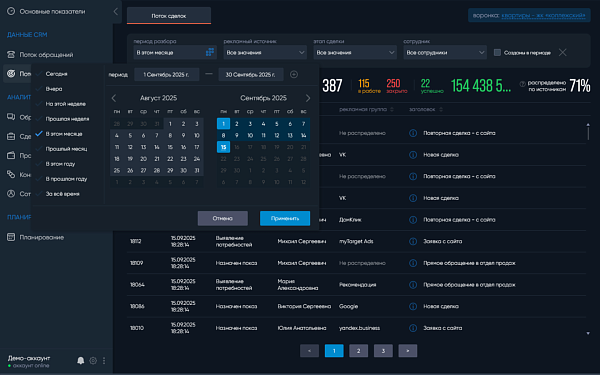
Task: Select the Прошлый месяц preset
Action: [66, 149]
